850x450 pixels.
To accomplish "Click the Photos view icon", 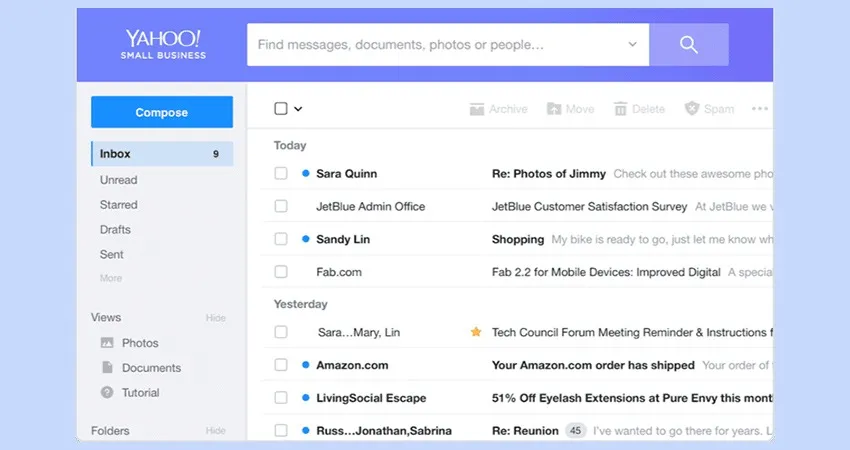I will (x=107, y=343).
